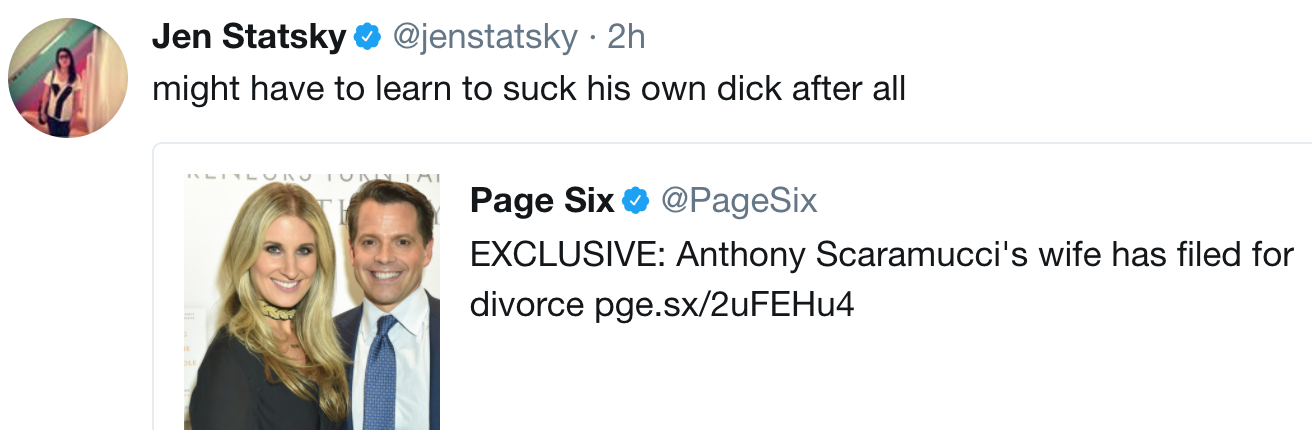Viewport: 1312px width, 430px height.
Task: Click the verified badge beside Jen Statsky
Action: pos(369,38)
